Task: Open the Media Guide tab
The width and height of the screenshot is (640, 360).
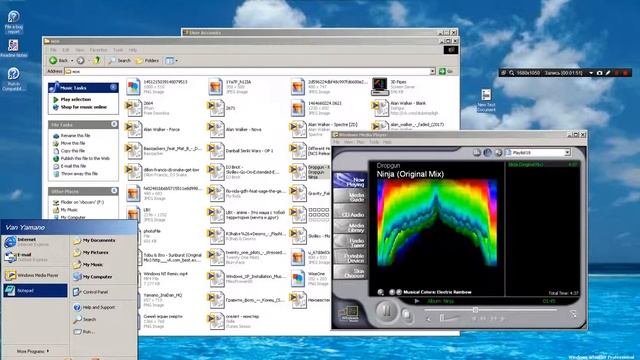Action: 351,197
